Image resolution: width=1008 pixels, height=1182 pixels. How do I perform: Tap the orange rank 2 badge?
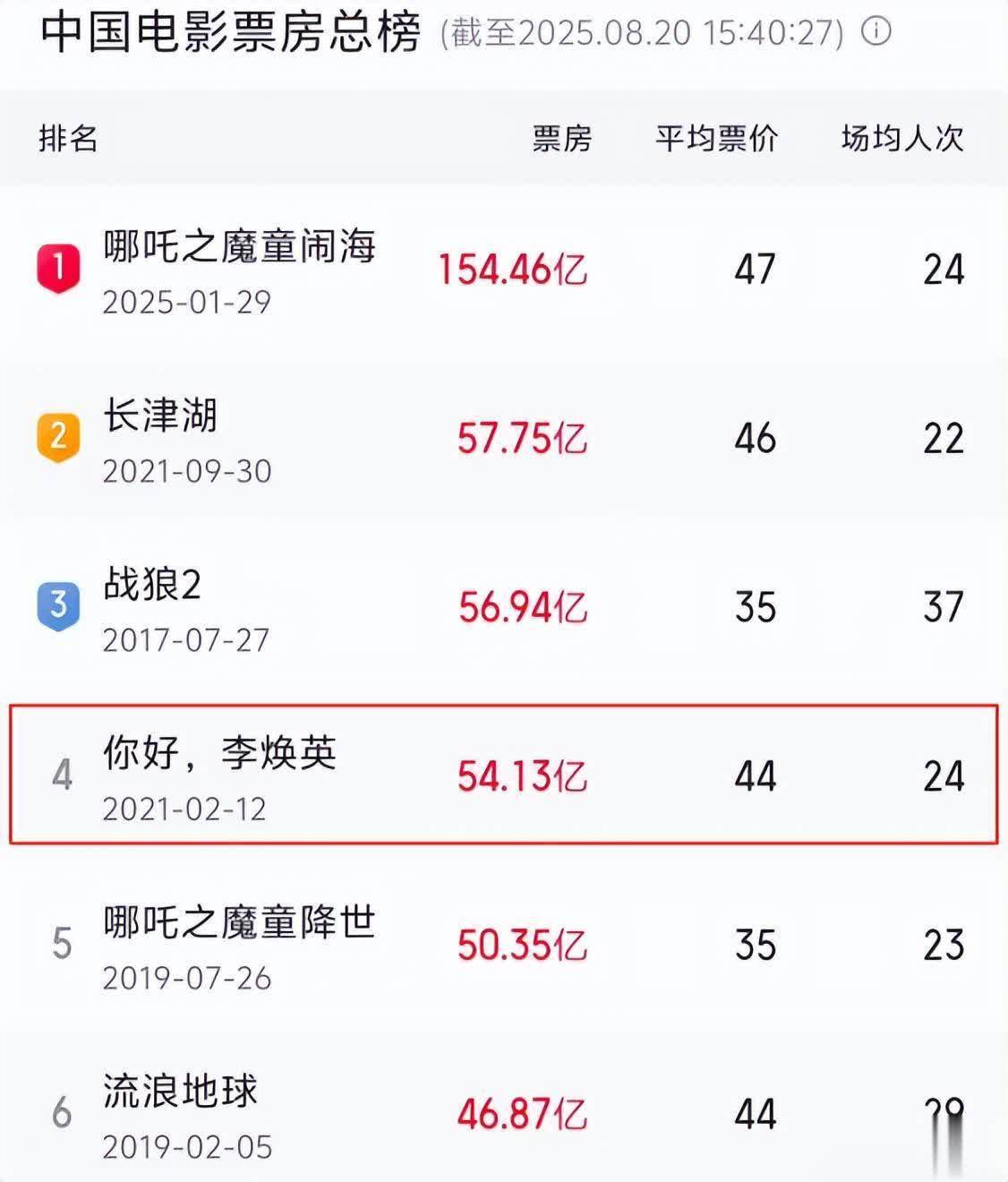pos(58,437)
